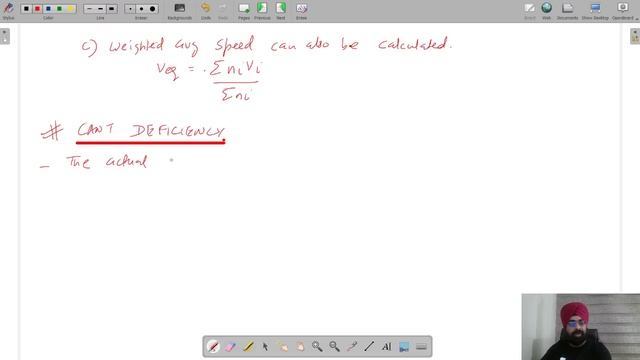Viewport: 640px width, 360px height.
Task: Select the Pen tool in stylus palette
Action: [x=213, y=347]
